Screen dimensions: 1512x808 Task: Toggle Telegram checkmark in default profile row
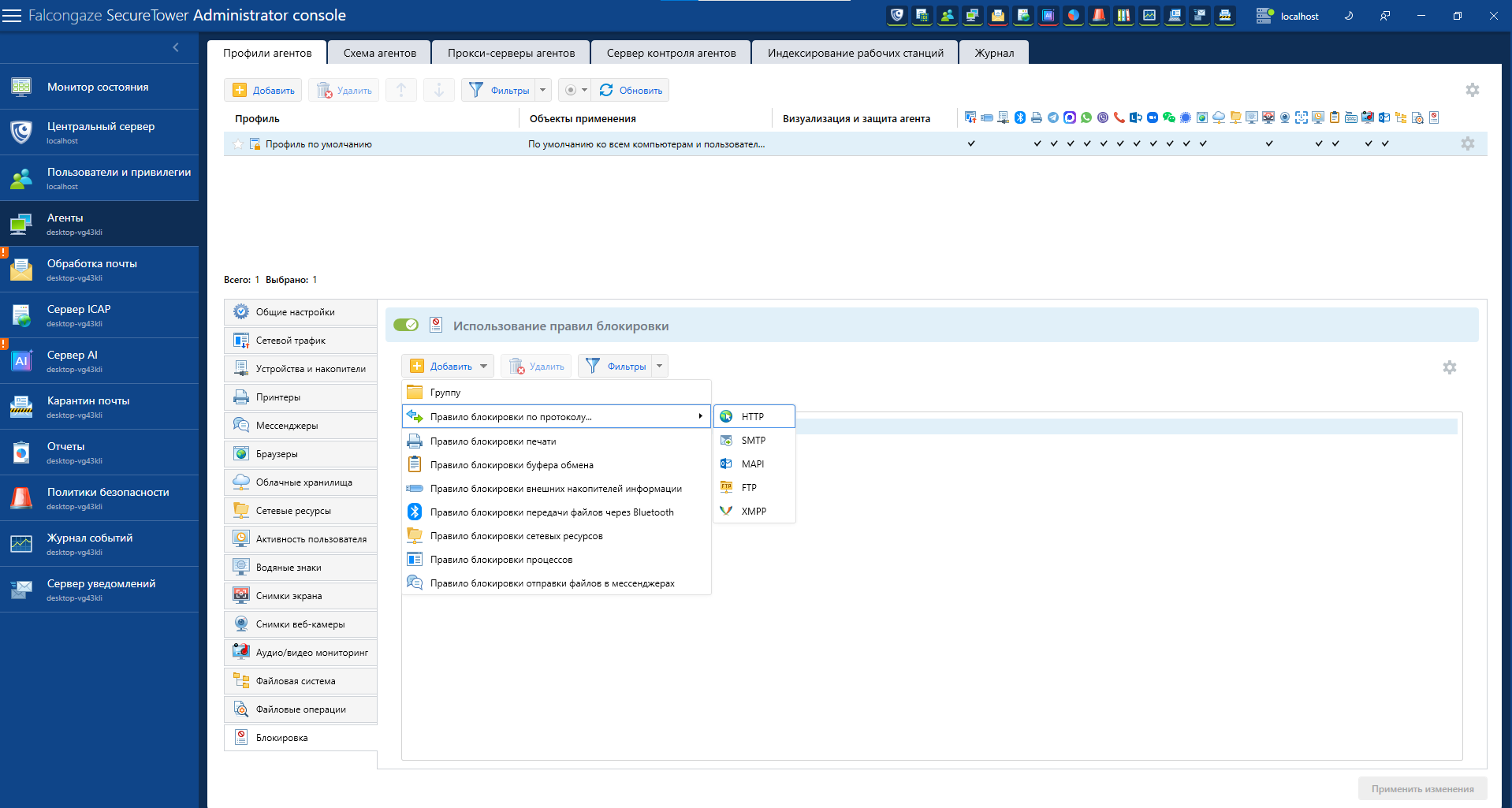(1054, 143)
